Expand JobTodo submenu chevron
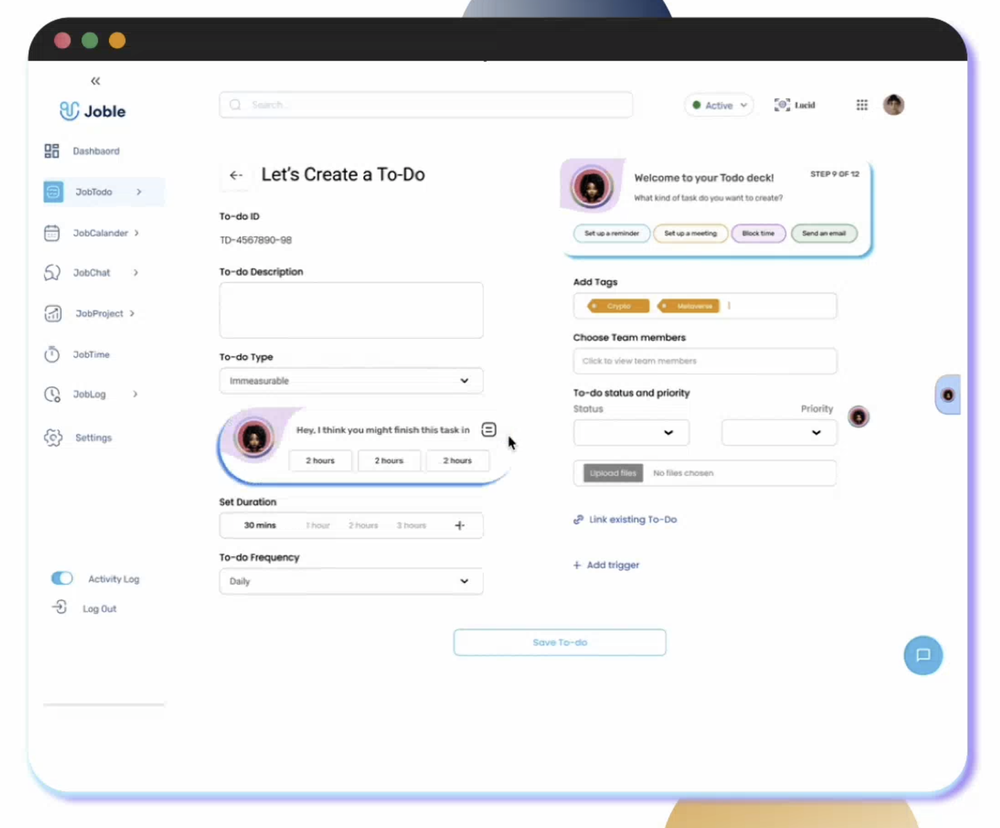This screenshot has height=828, width=1000. 139,192
